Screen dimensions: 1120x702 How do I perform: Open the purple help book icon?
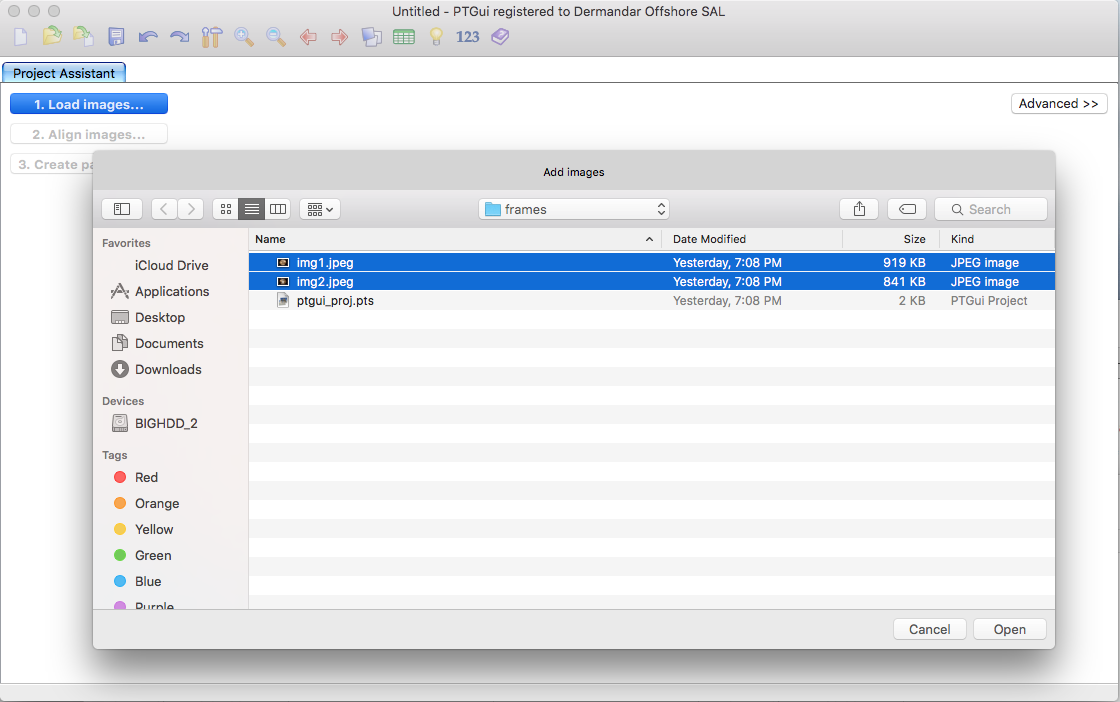(x=500, y=37)
